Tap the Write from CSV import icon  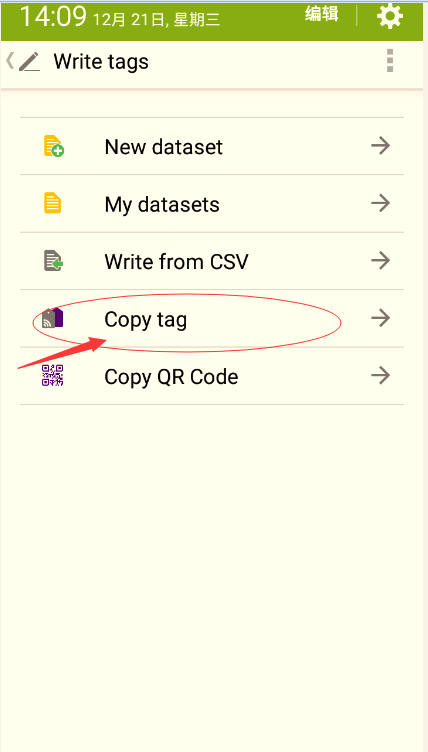coord(54,261)
